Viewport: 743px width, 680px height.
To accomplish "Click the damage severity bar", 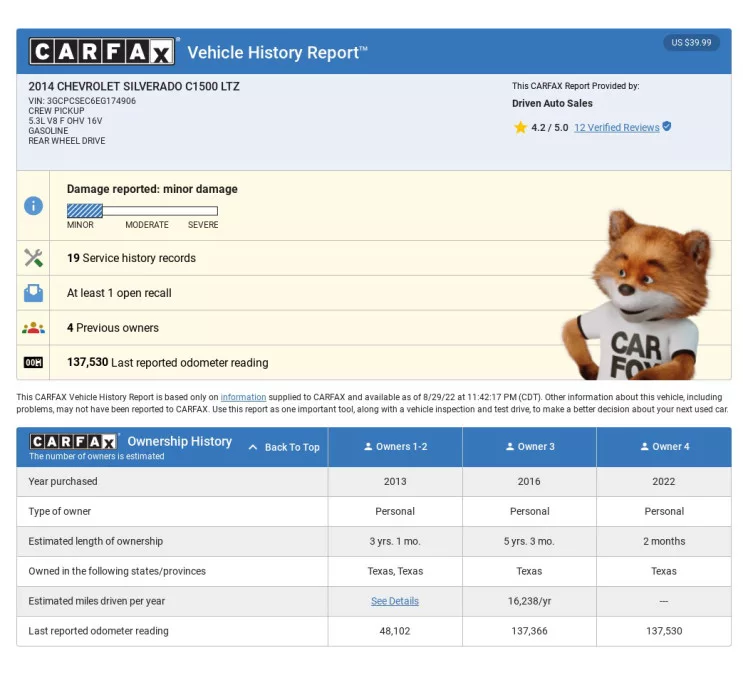I will 142,210.
